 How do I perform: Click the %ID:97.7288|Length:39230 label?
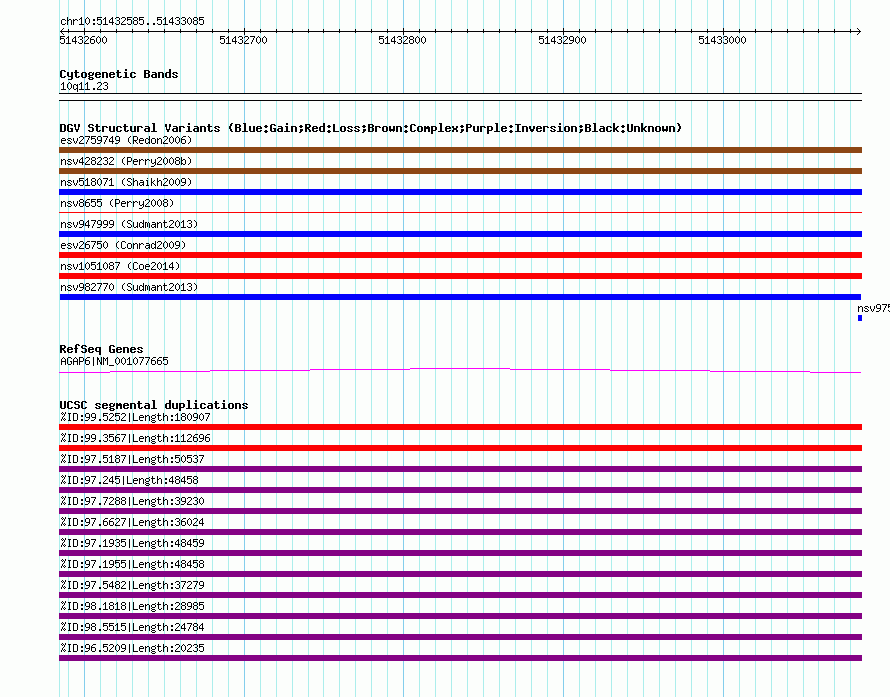pos(132,501)
